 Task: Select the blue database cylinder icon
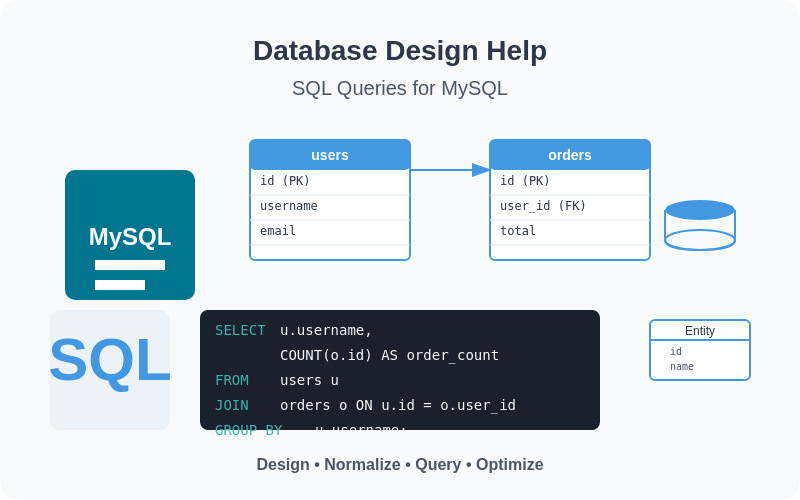[x=700, y=225]
